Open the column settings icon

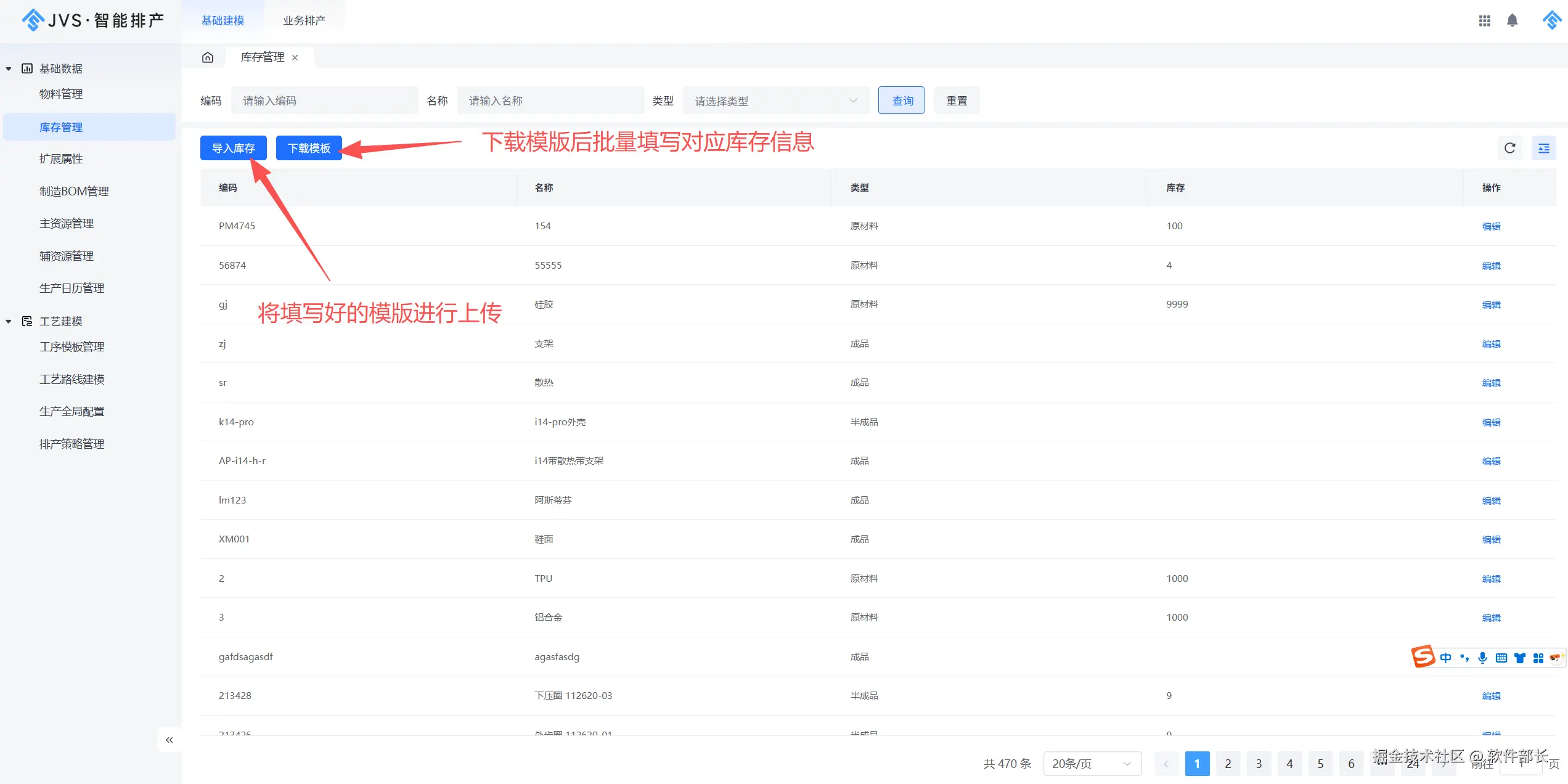click(1543, 148)
